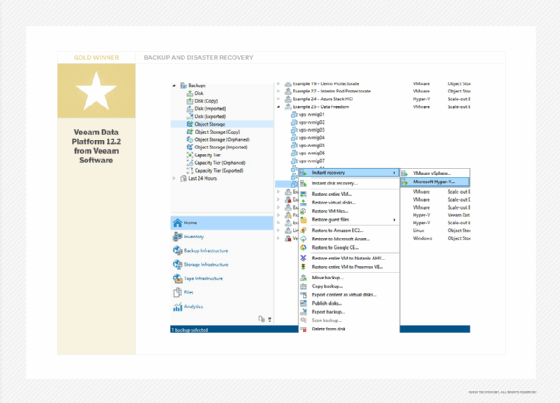Click the Disk backups icon in tree
The image size is (560, 403).
click(190, 93)
